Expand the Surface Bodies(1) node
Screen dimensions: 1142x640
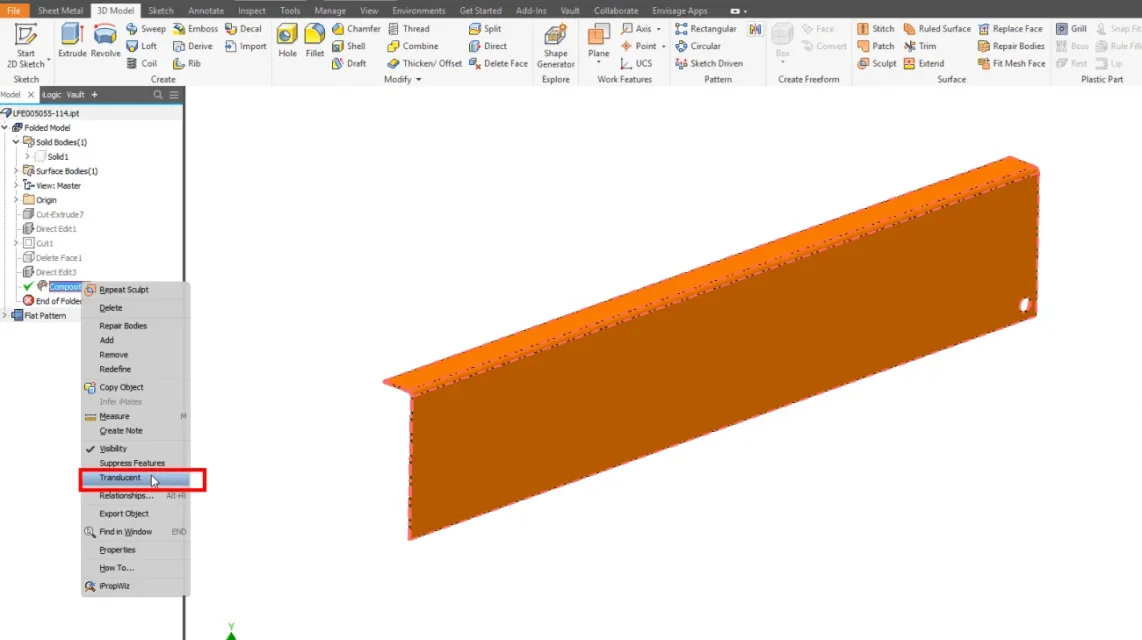point(16,171)
